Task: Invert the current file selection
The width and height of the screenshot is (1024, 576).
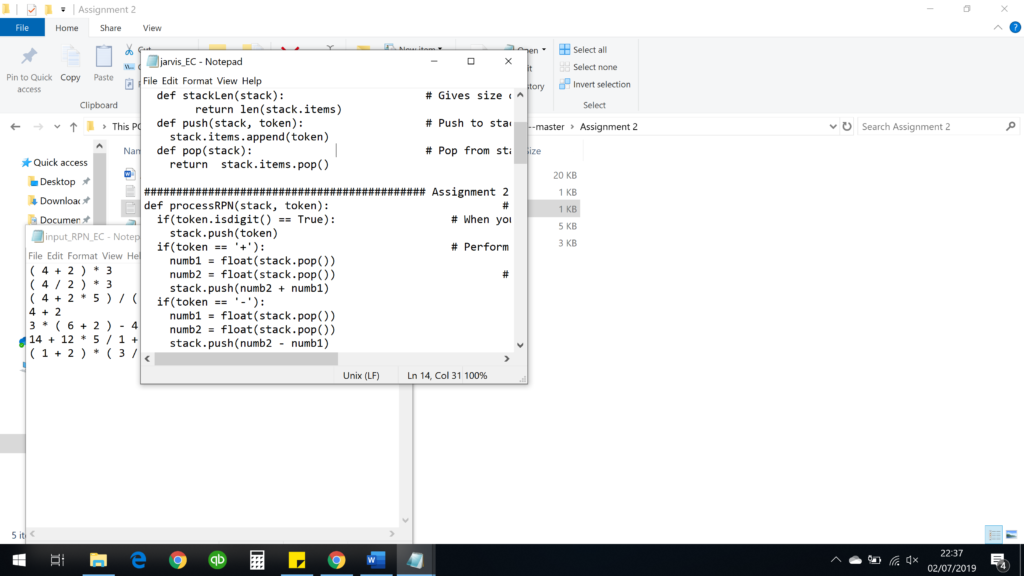Action: coord(596,84)
